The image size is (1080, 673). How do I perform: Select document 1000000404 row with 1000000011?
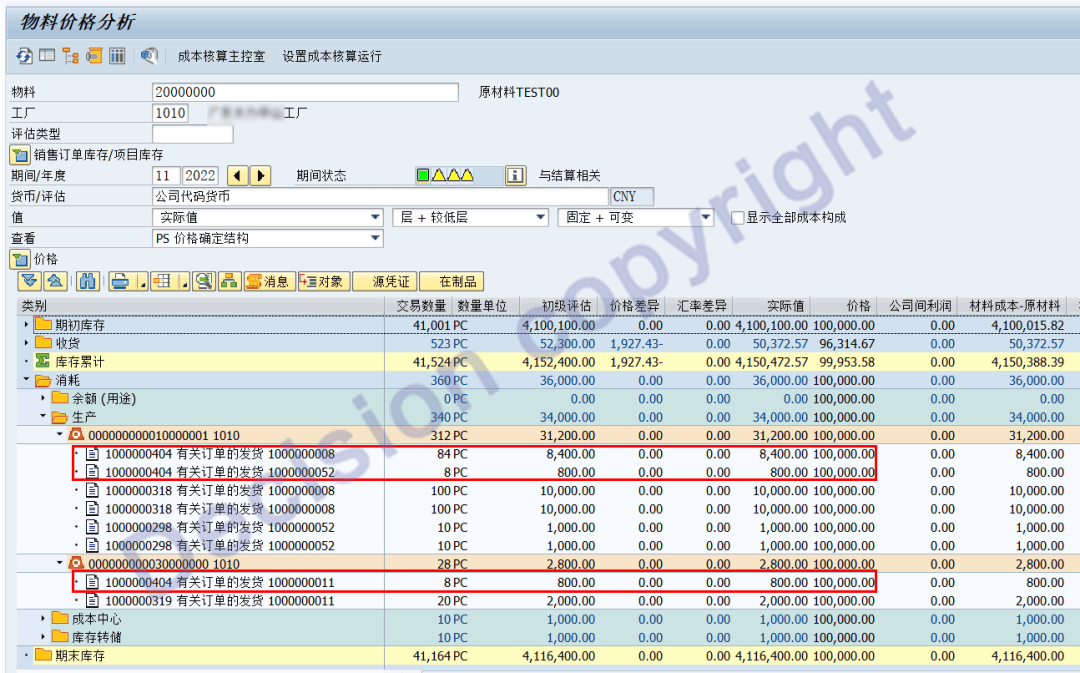(x=548, y=583)
